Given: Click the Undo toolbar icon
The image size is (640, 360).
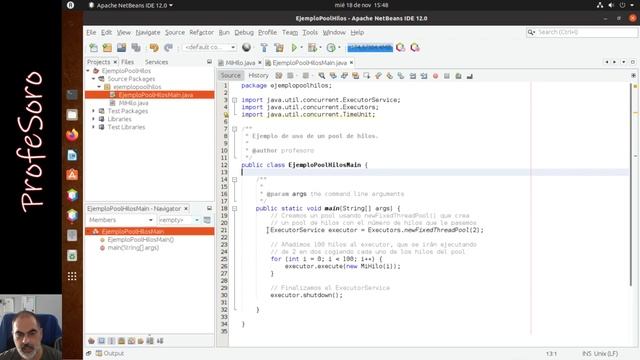Looking at the screenshot, I should (154, 47).
